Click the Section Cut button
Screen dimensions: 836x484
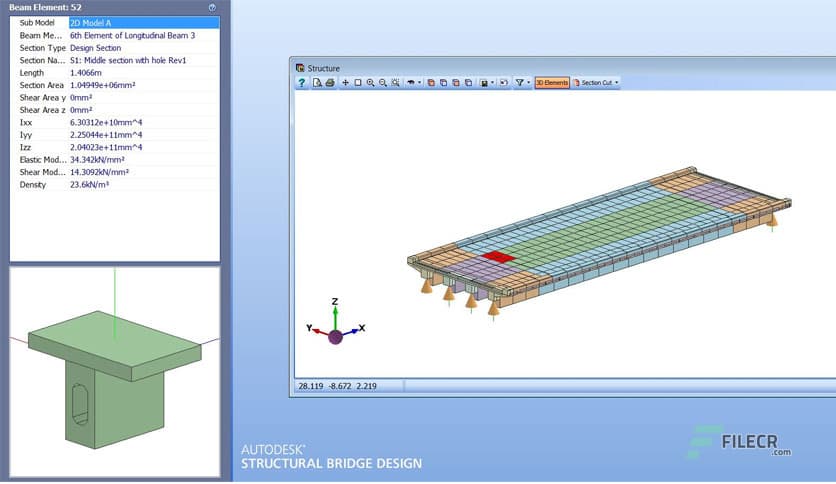(x=592, y=83)
